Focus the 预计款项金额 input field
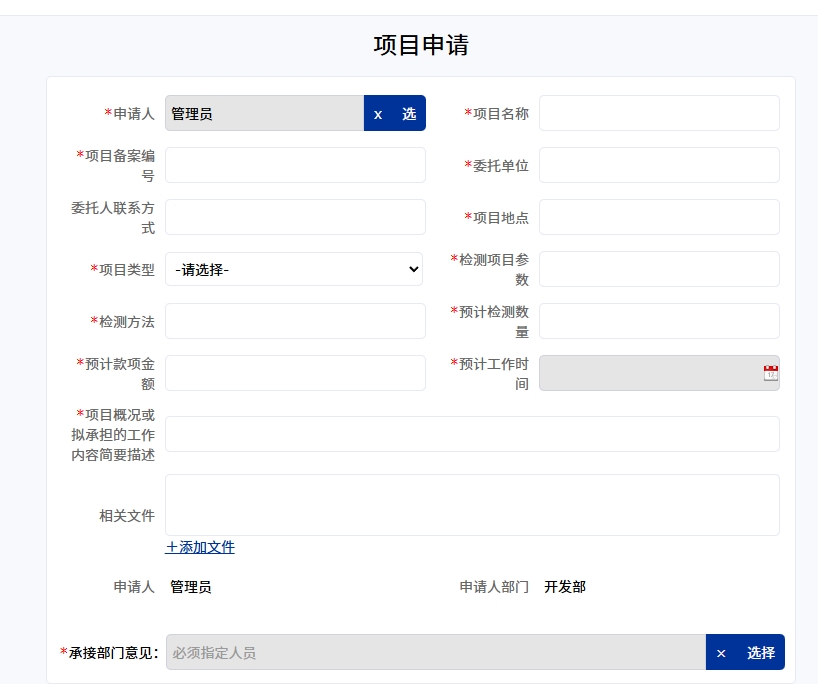 [x=295, y=373]
